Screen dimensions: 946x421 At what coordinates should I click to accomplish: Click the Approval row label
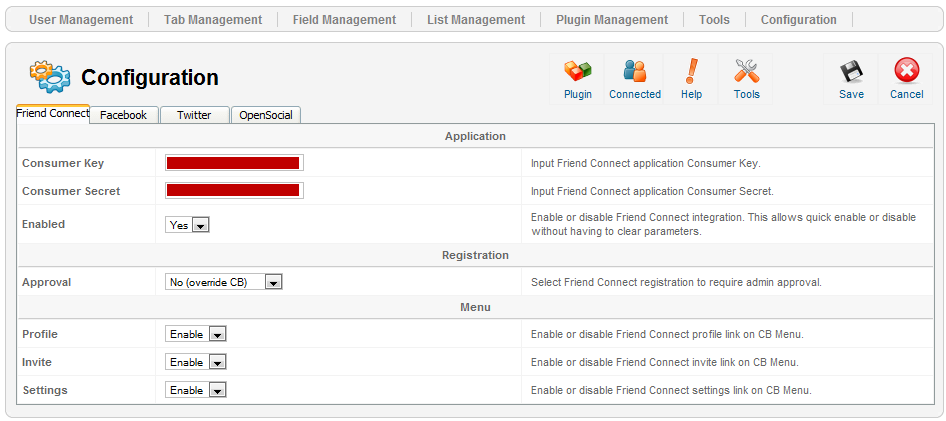pyautogui.click(x=46, y=282)
